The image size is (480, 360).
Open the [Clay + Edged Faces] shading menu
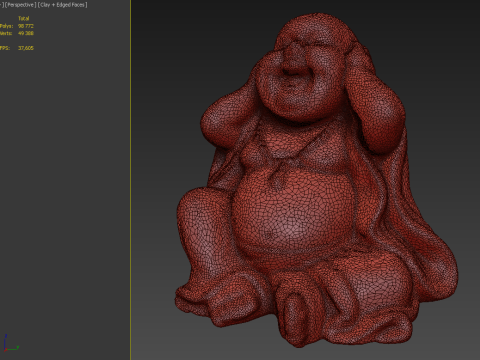[63, 5]
